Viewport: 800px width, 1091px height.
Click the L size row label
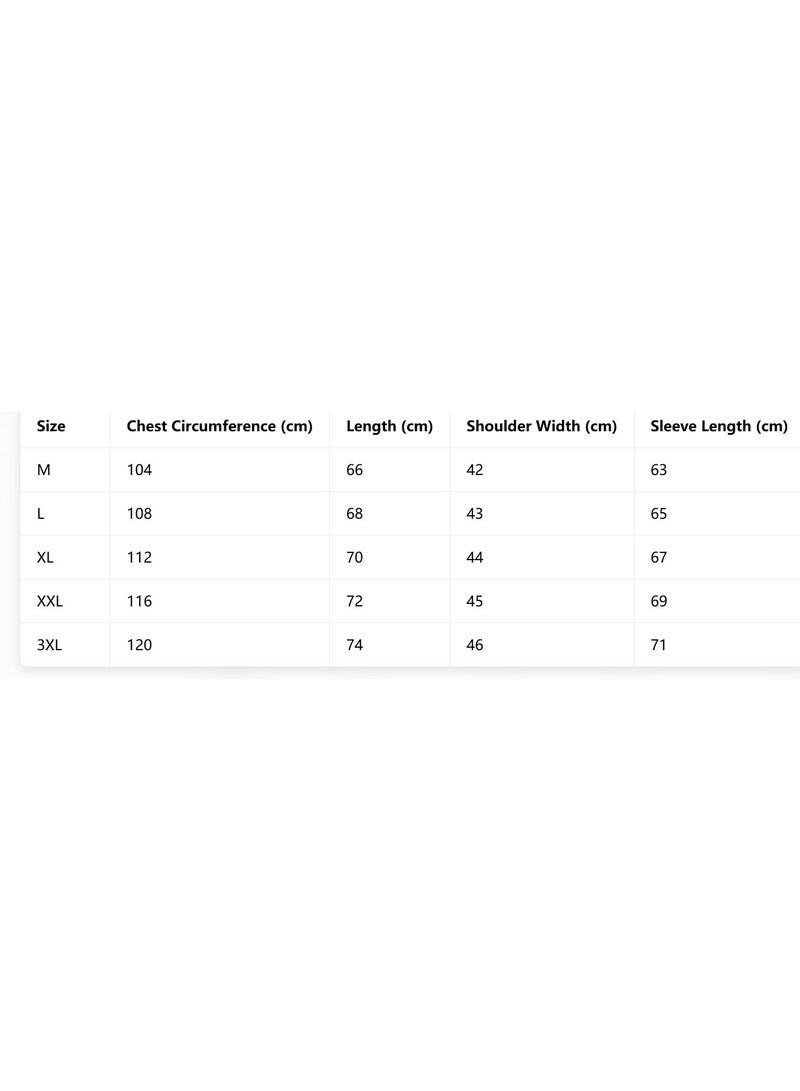click(40, 513)
